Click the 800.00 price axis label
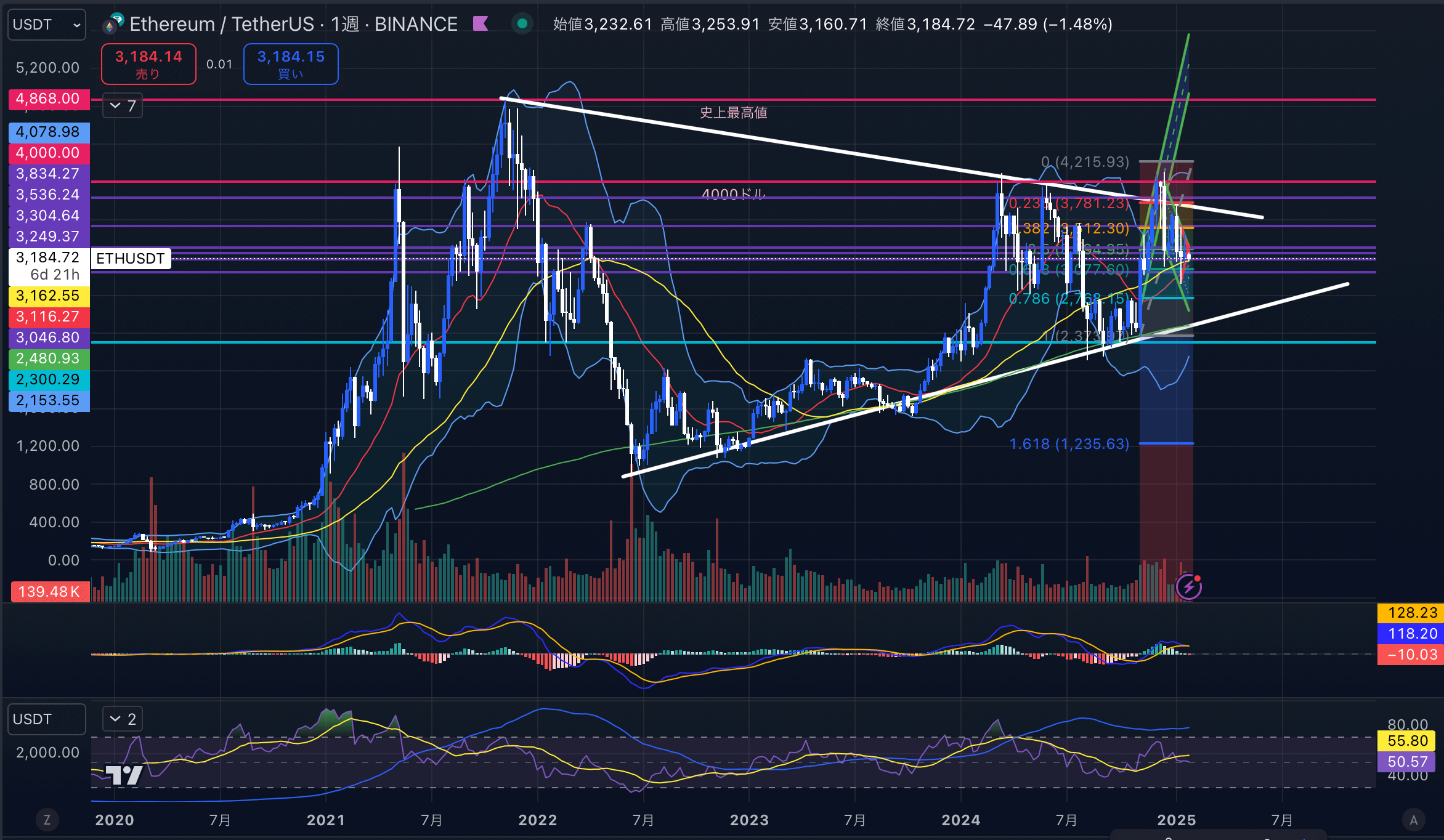This screenshot has height=840, width=1444. (x=54, y=485)
